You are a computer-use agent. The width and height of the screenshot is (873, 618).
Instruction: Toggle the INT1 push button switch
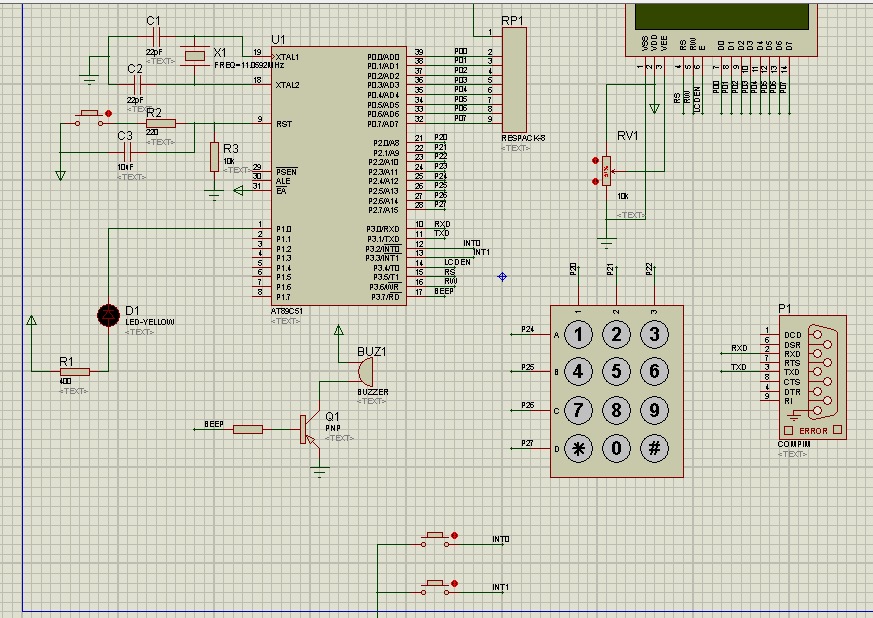pos(435,587)
